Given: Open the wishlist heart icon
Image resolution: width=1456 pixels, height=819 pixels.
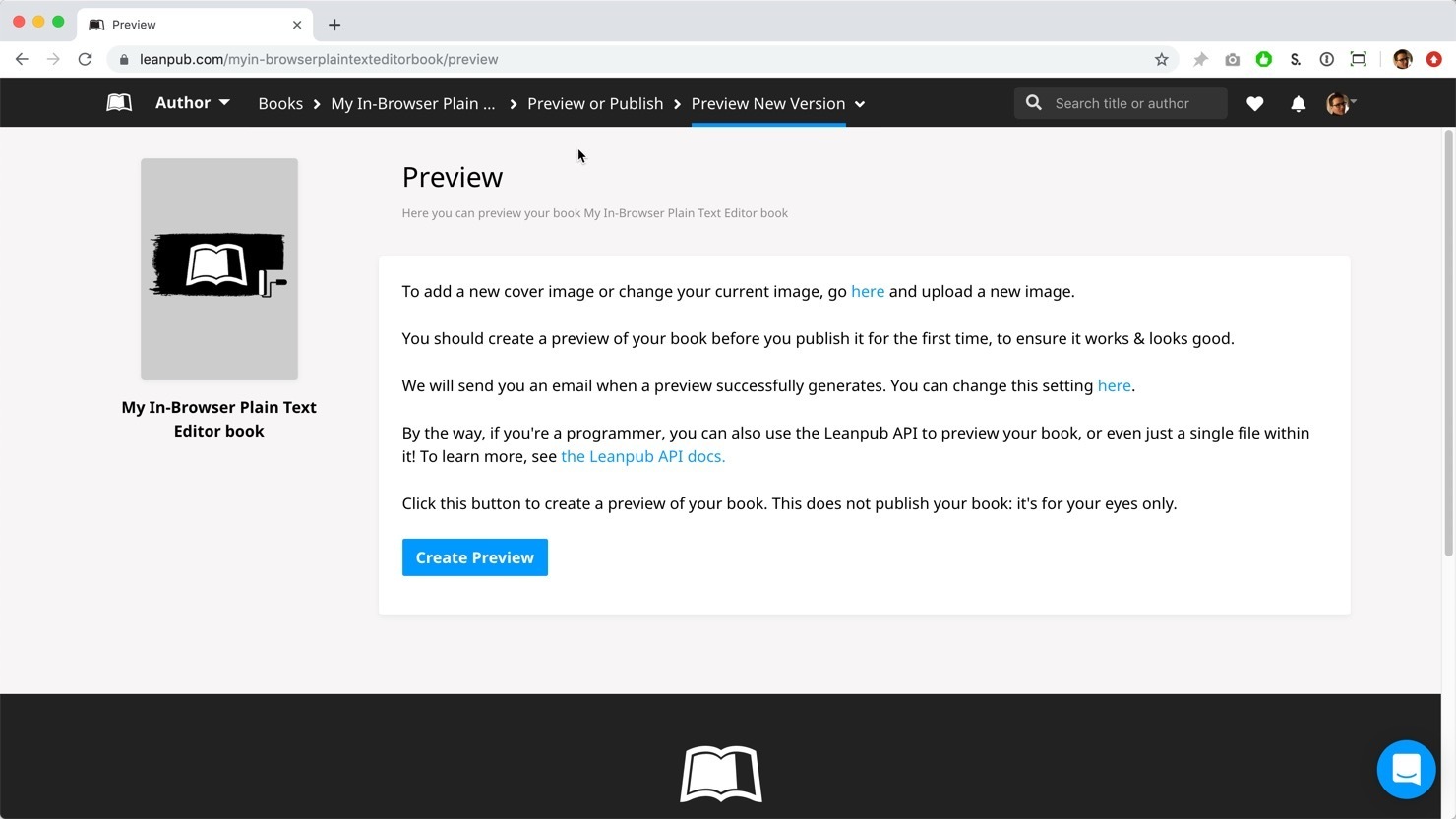Looking at the screenshot, I should click(1254, 103).
